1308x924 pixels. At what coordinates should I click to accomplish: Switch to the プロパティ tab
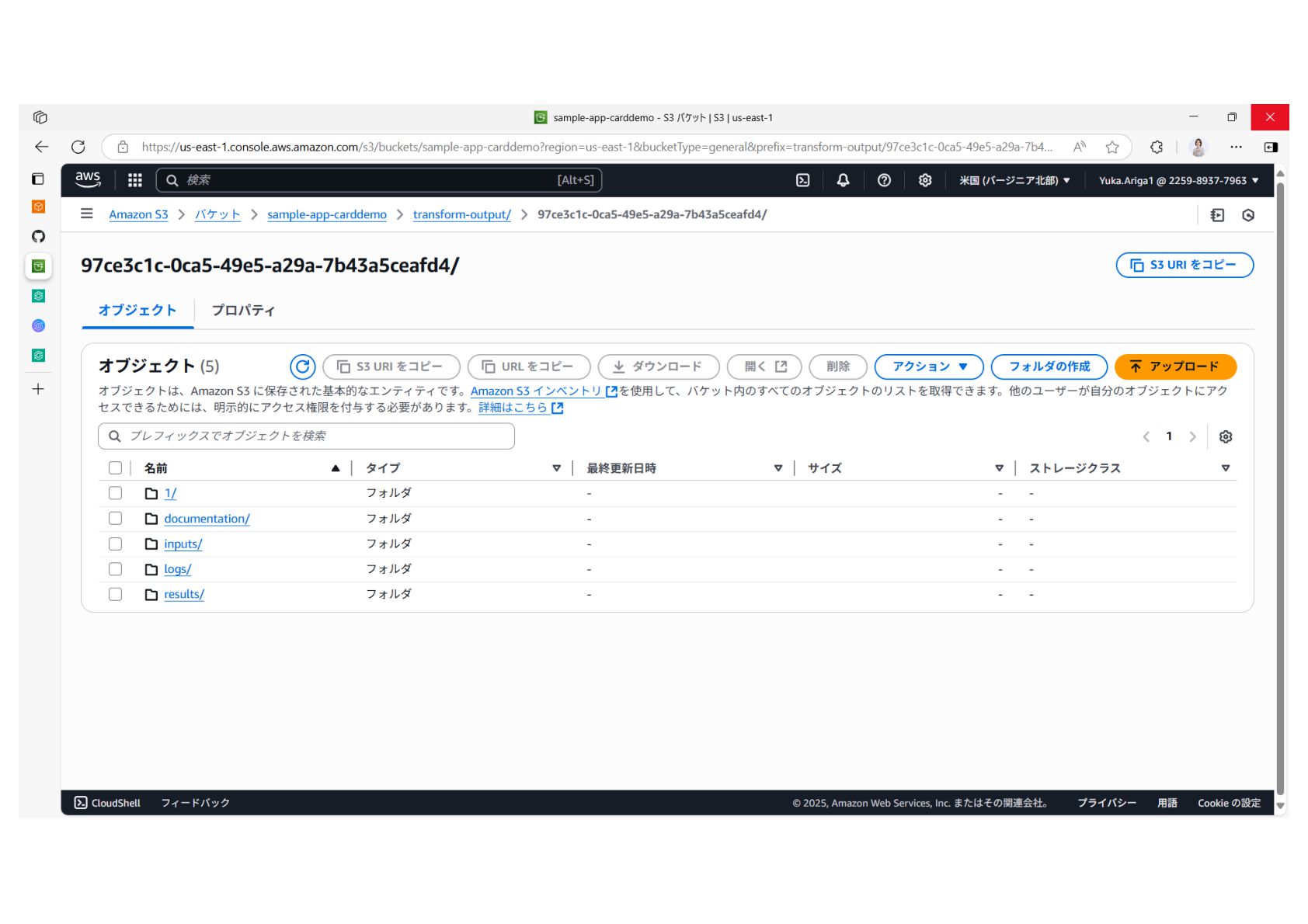click(x=243, y=311)
